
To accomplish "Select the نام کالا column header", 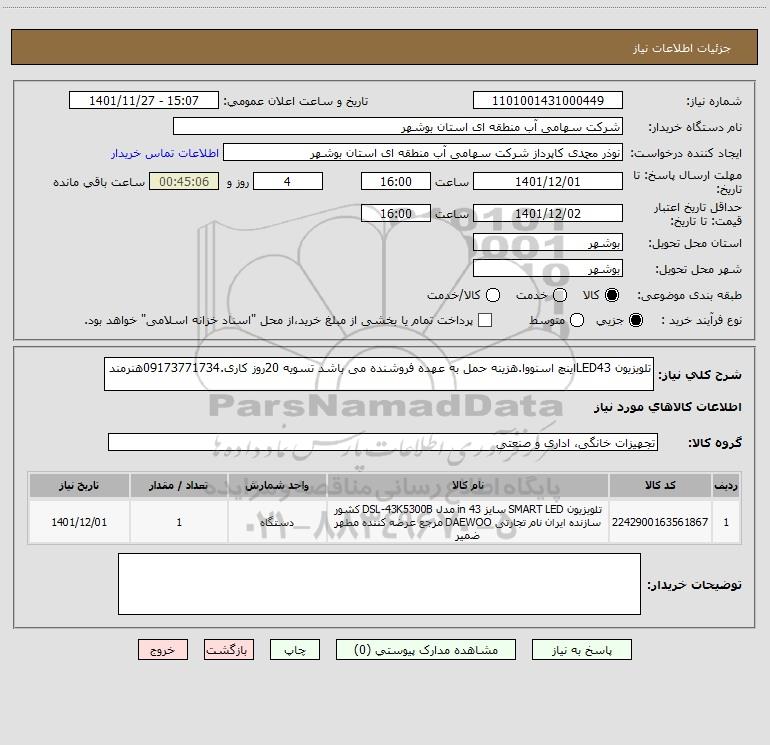I will (x=468, y=485).
